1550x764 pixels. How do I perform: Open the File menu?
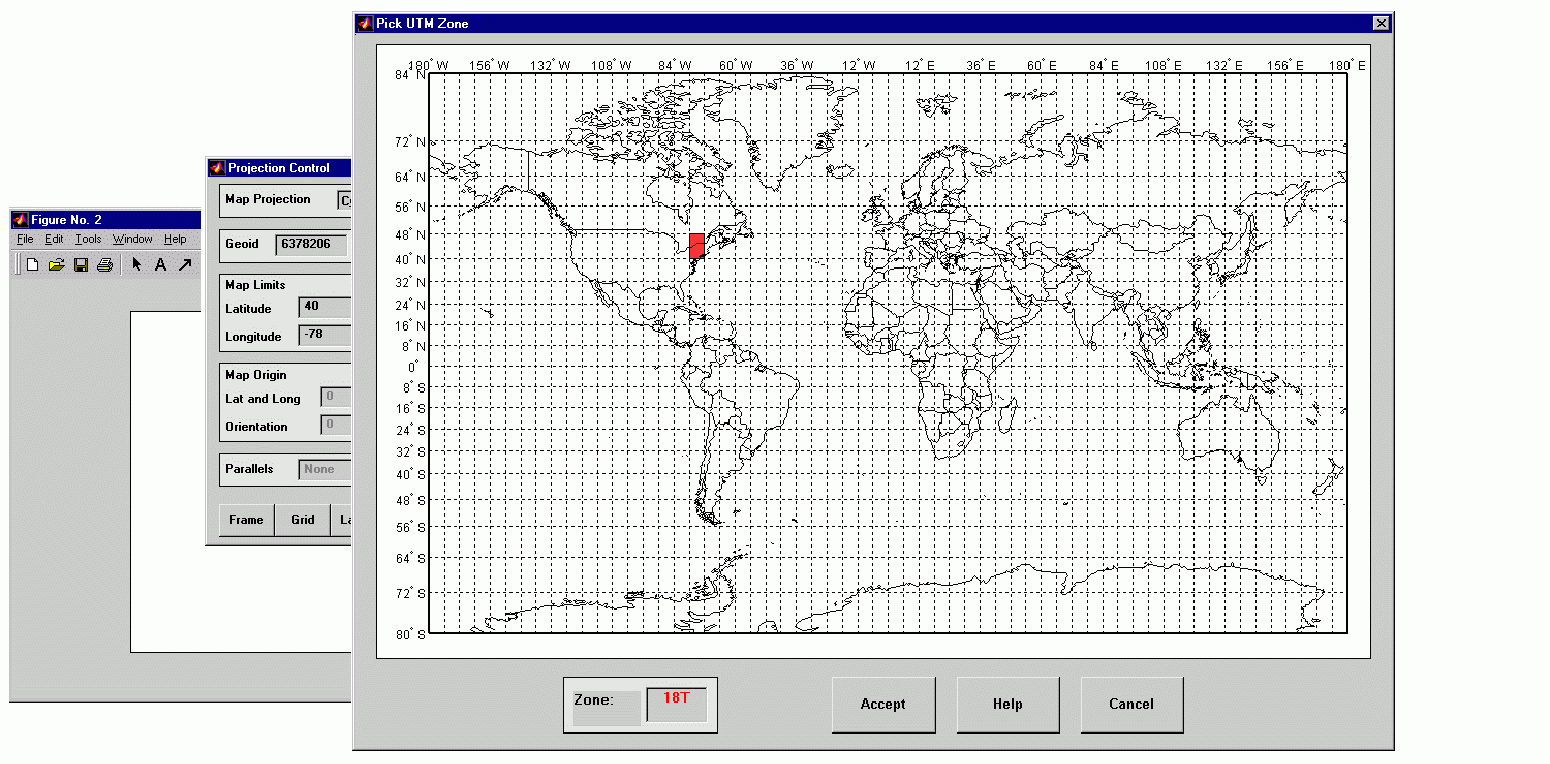[25, 240]
